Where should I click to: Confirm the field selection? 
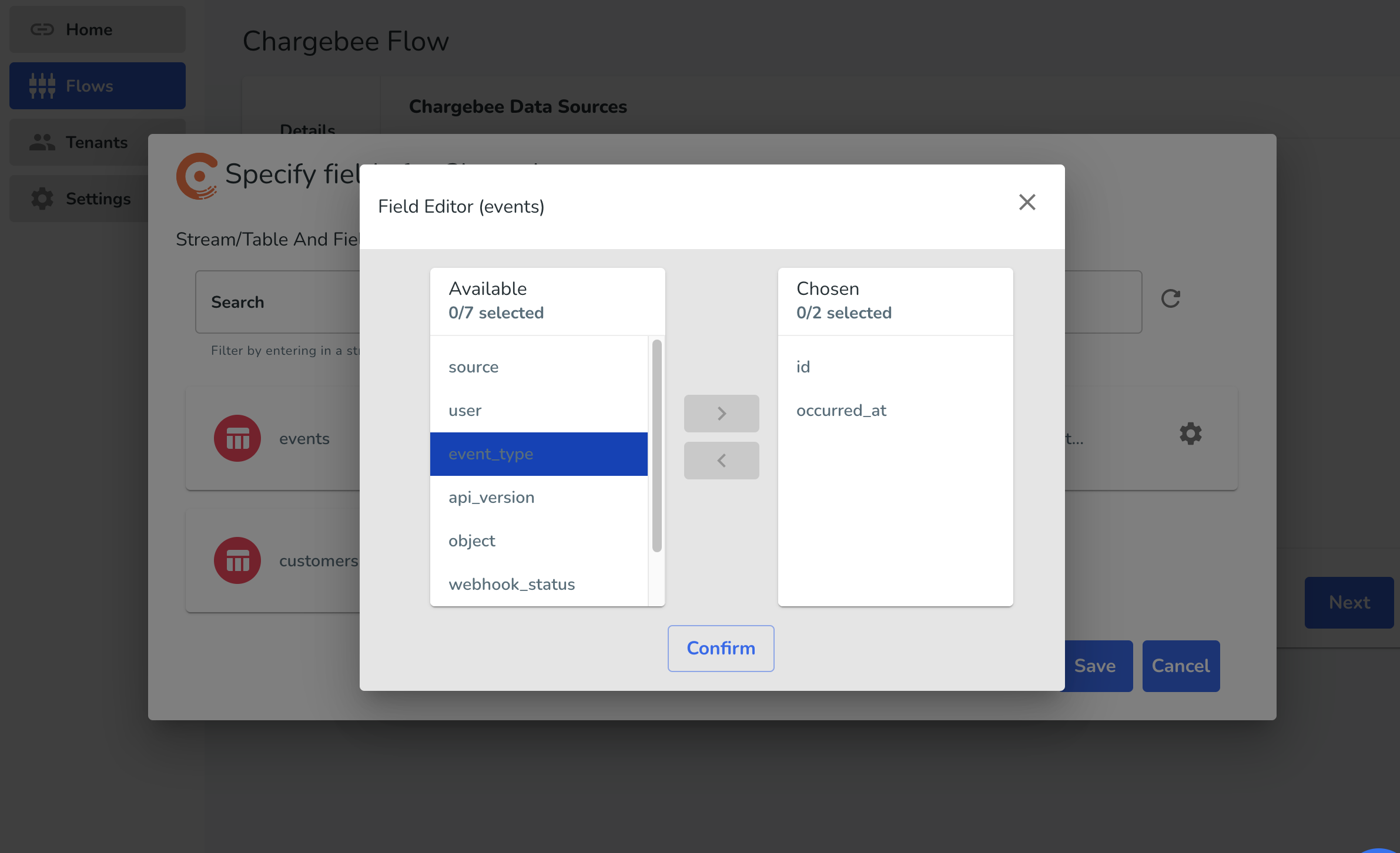tap(721, 648)
